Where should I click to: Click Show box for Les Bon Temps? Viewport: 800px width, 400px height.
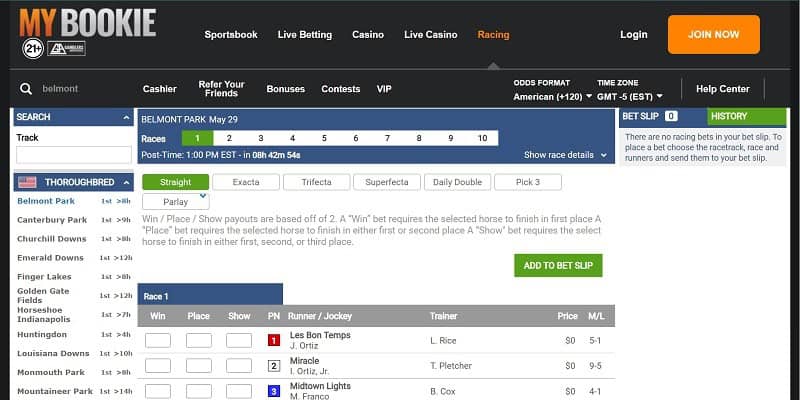point(239,340)
